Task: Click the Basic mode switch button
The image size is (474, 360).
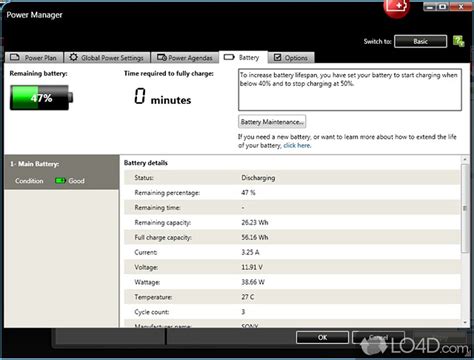Action: [x=420, y=41]
